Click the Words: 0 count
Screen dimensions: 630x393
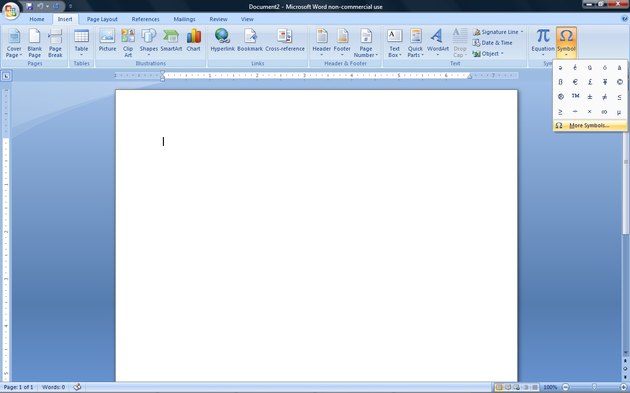click(x=53, y=387)
